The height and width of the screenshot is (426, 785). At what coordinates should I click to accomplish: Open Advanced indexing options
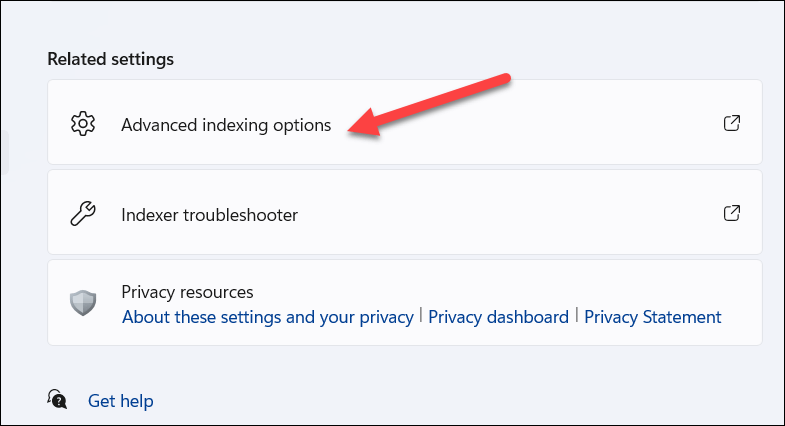tap(226, 125)
